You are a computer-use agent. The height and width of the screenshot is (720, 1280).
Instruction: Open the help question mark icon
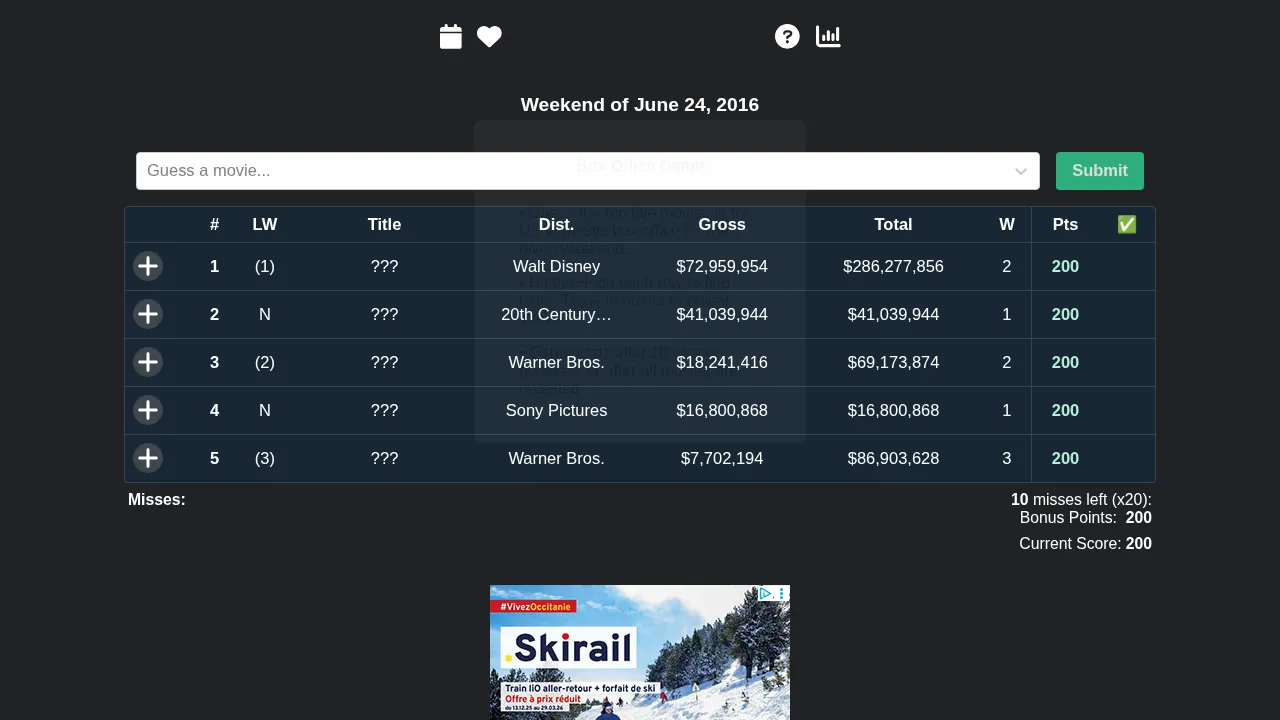click(787, 37)
